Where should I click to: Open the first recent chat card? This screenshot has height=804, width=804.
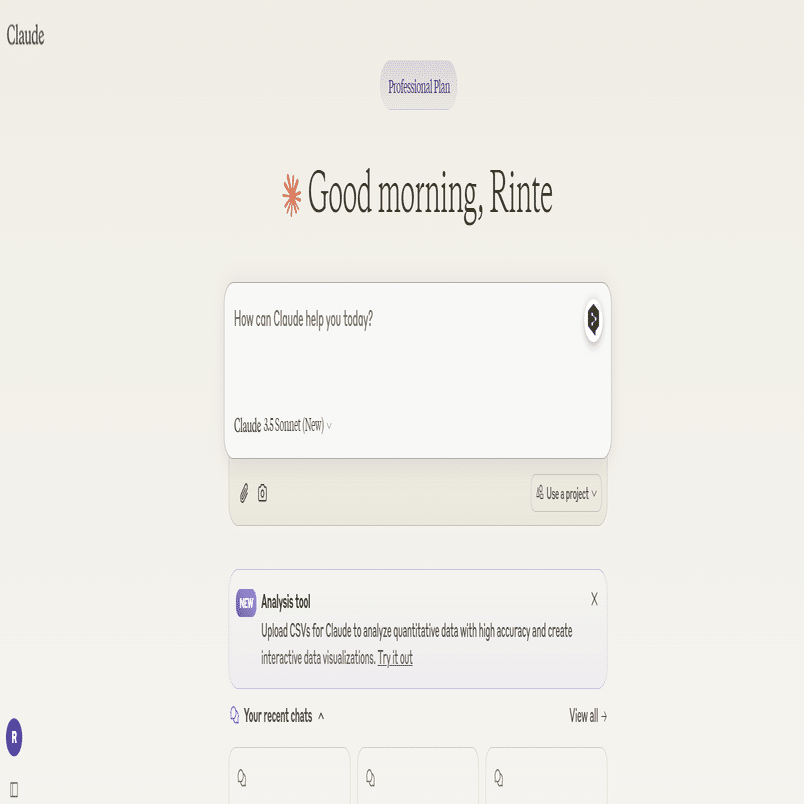(x=289, y=775)
